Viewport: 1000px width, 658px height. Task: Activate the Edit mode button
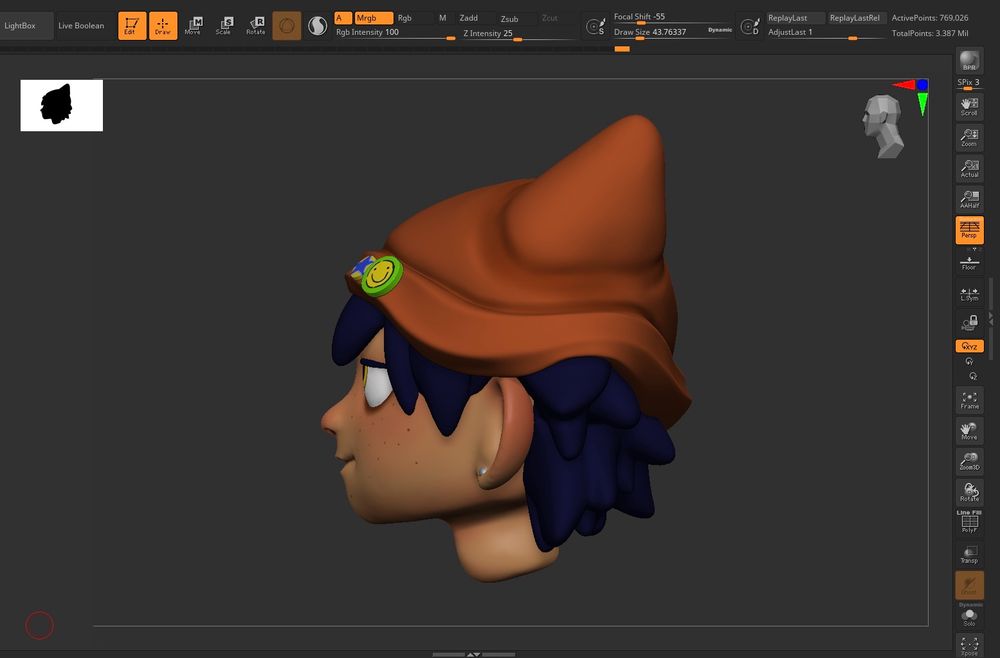(132, 26)
